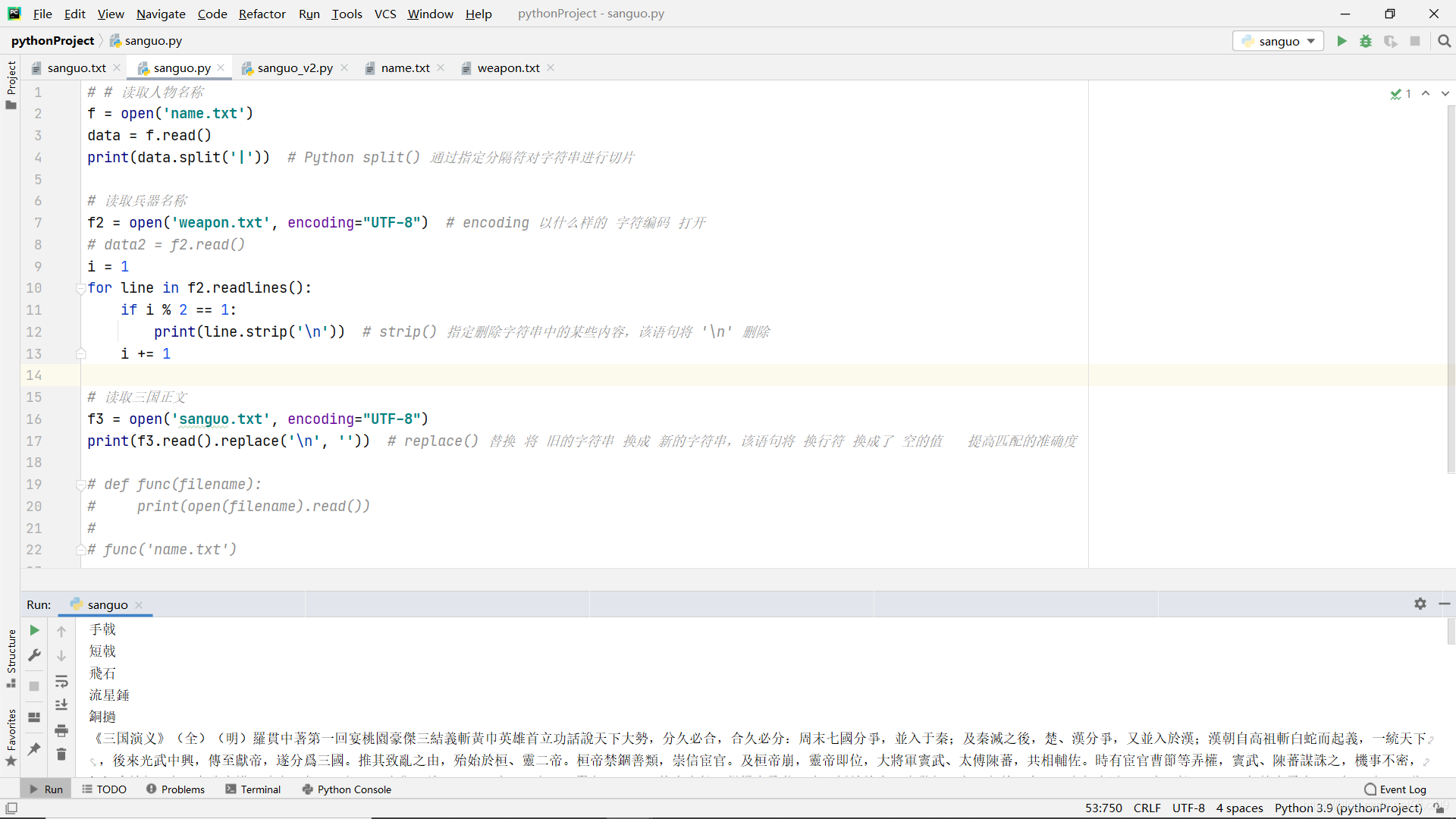
Task: Open the Navigate menu
Action: coord(161,14)
